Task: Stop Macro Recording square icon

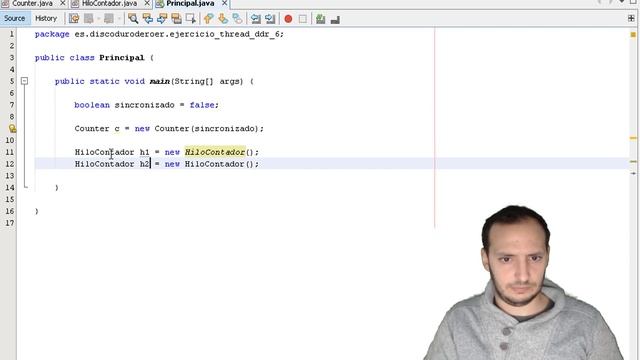Action: coord(302,19)
